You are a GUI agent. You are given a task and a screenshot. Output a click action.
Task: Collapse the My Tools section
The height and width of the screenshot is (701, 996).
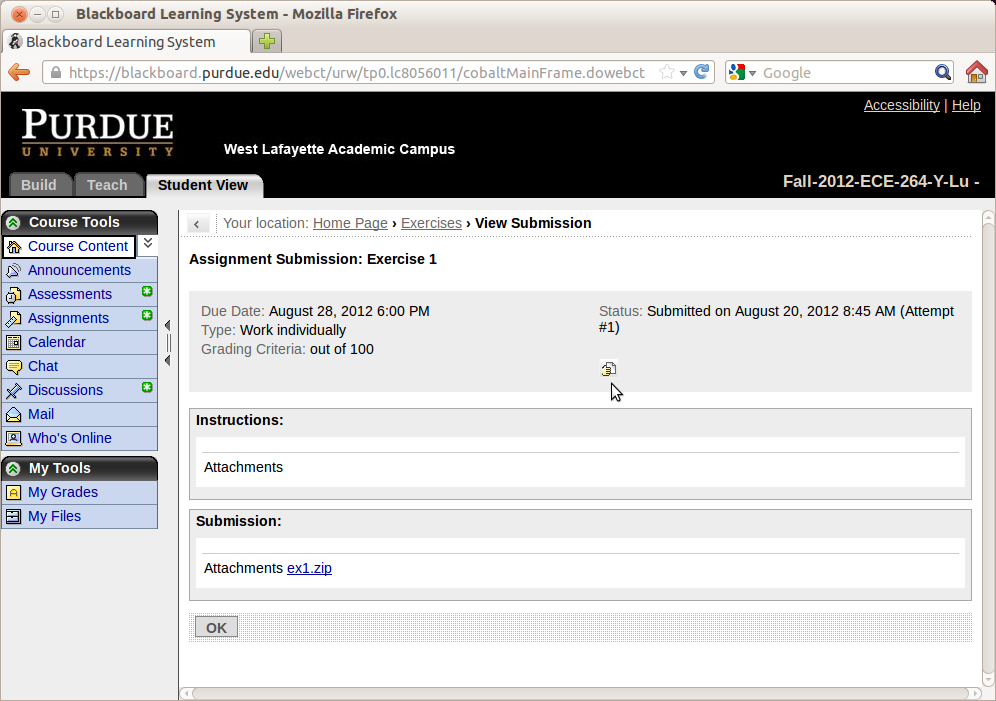pos(13,468)
